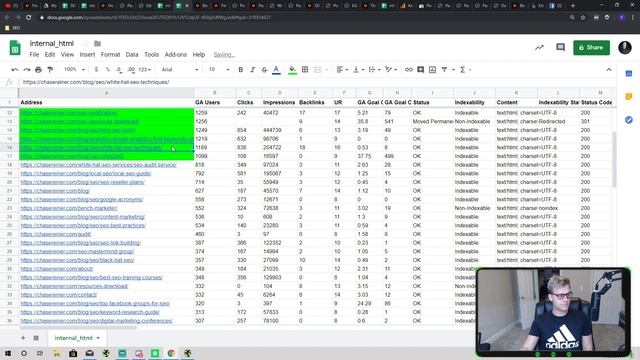Open the Add-ons menu
Screen dimensions: 640x360
pos(176,55)
